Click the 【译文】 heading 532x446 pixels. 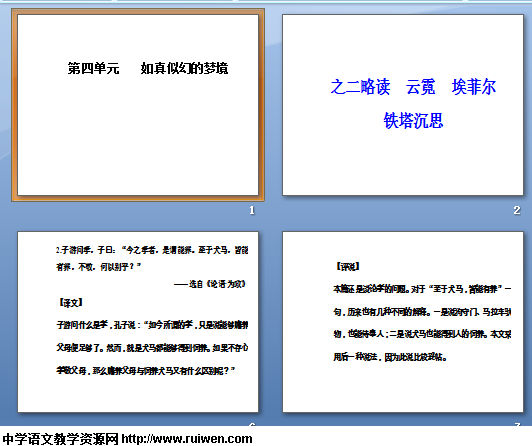(x=70, y=303)
